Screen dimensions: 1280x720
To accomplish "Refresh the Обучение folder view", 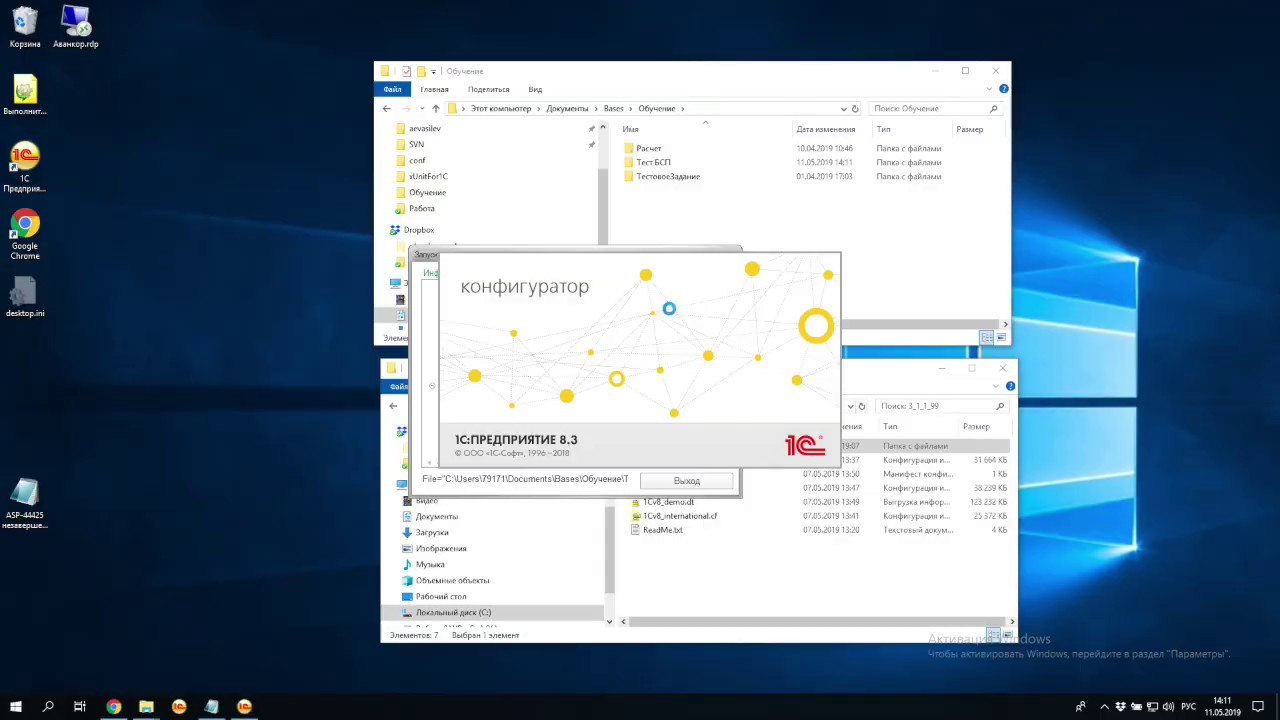I will click(855, 108).
